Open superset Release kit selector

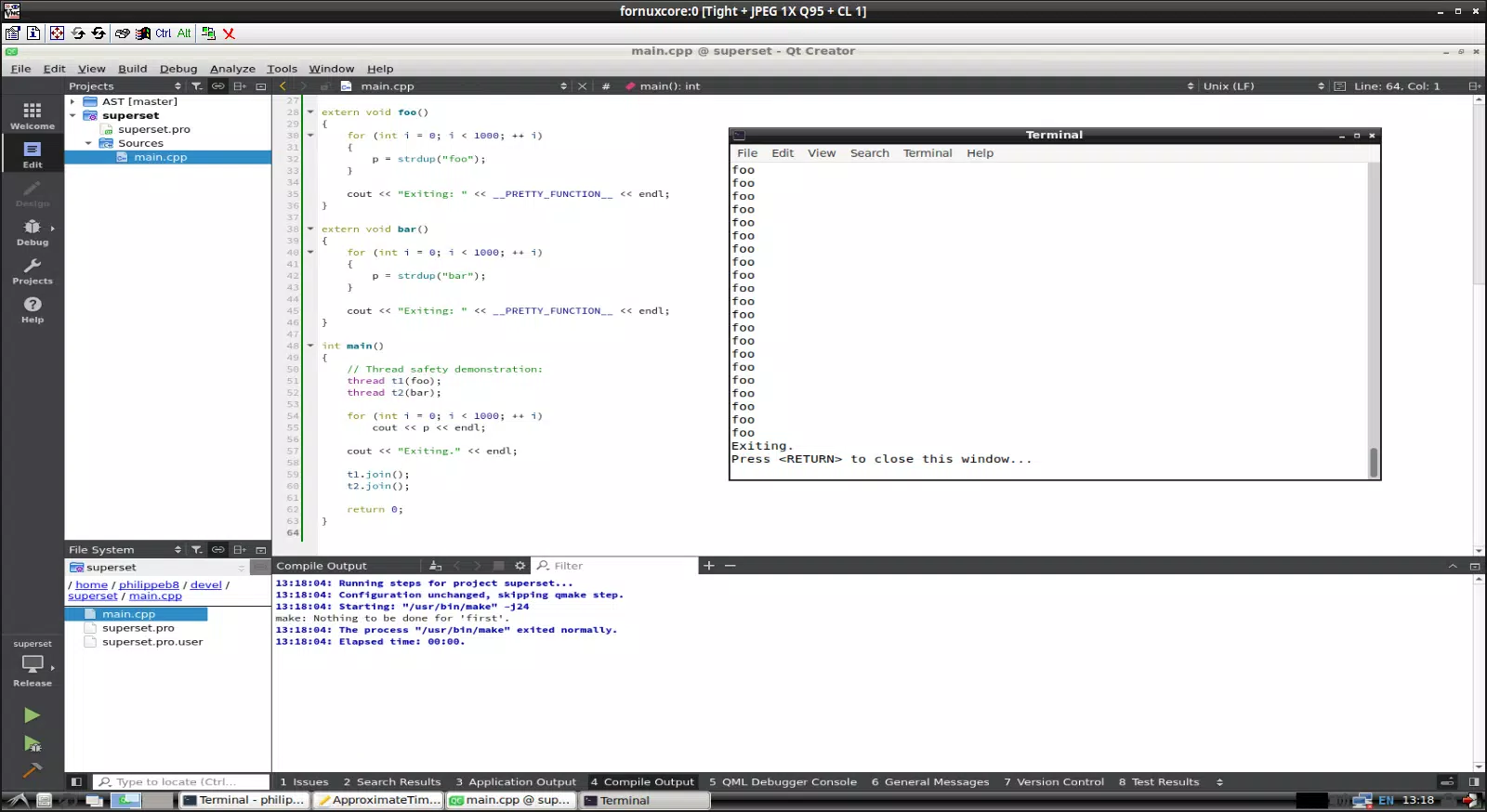[33, 663]
